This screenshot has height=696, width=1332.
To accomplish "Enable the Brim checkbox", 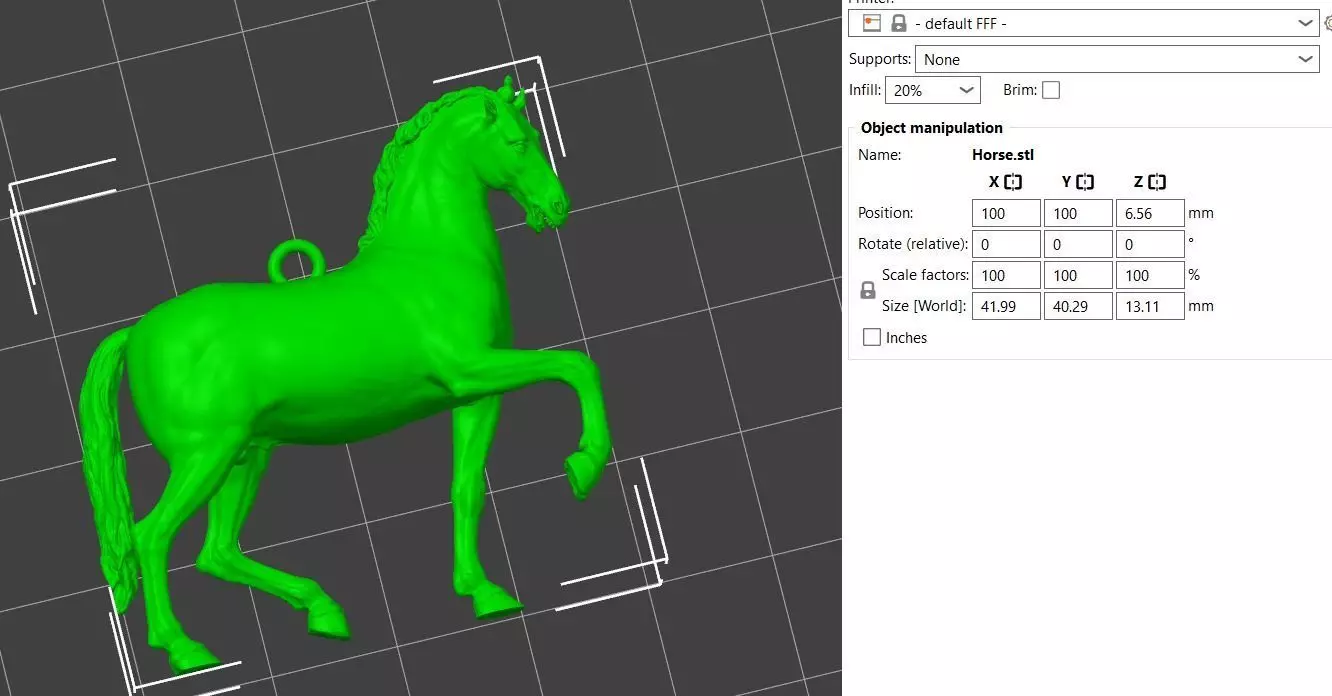I will coord(1051,90).
